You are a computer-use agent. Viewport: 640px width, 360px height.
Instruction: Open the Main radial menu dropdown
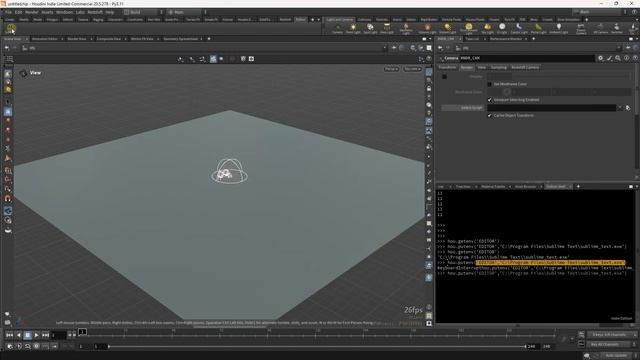coord(187,12)
